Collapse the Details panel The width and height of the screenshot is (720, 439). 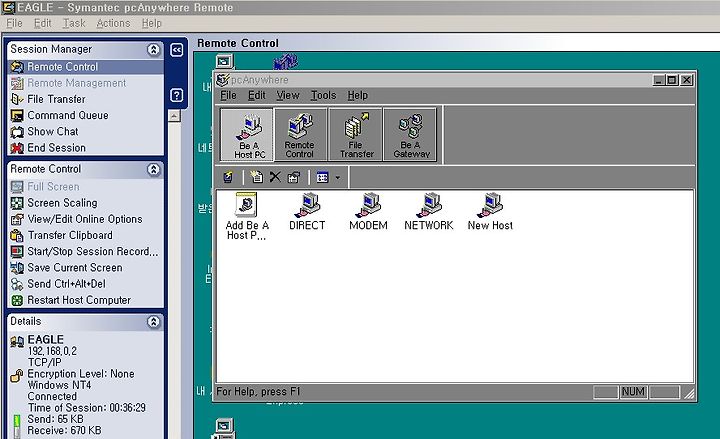[153, 321]
